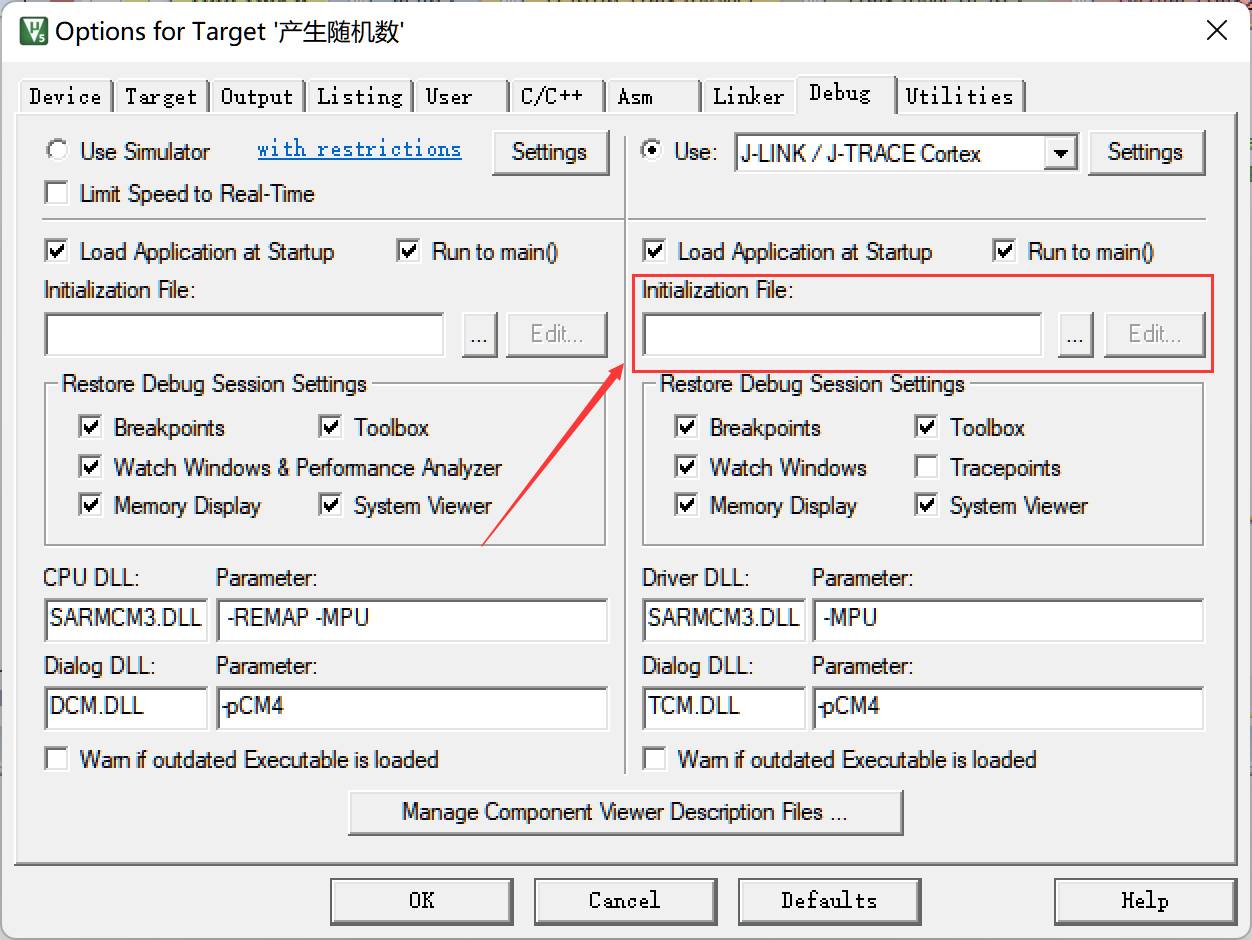
Task: Click the Keil uVision title bar icon
Action: click(x=34, y=31)
